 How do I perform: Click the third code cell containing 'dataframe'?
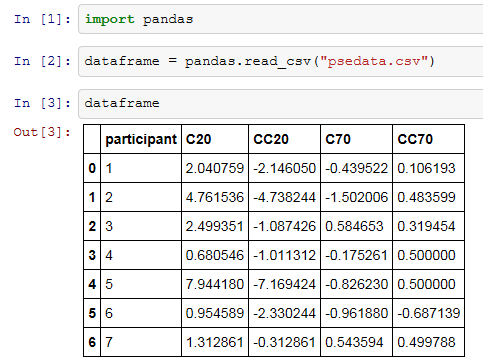(x=281, y=104)
